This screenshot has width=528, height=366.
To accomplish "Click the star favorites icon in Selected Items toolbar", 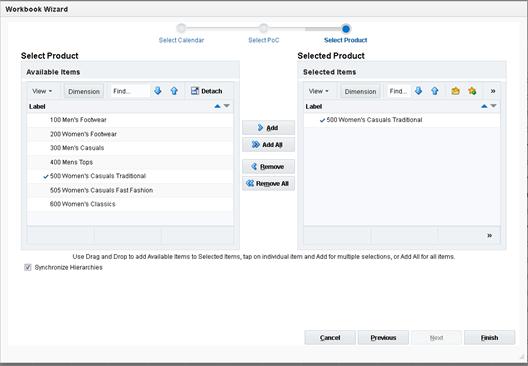I will (x=472, y=91).
